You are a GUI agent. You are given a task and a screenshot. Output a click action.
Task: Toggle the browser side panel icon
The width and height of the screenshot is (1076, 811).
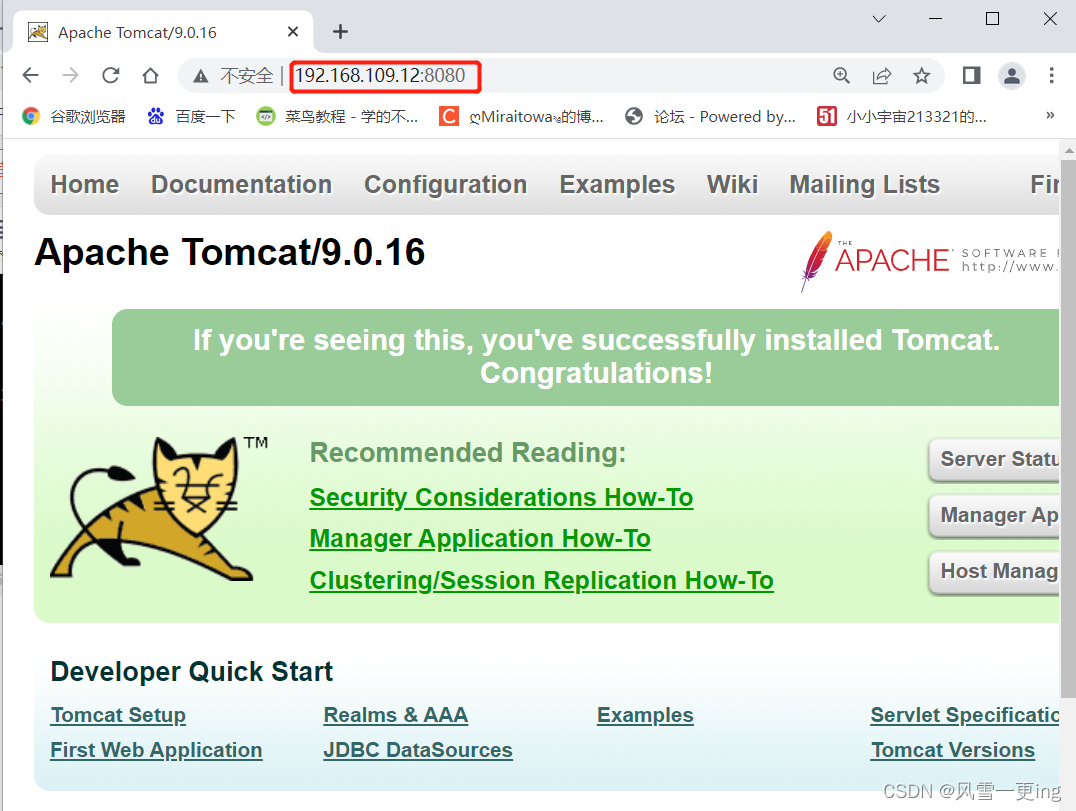(x=971, y=75)
